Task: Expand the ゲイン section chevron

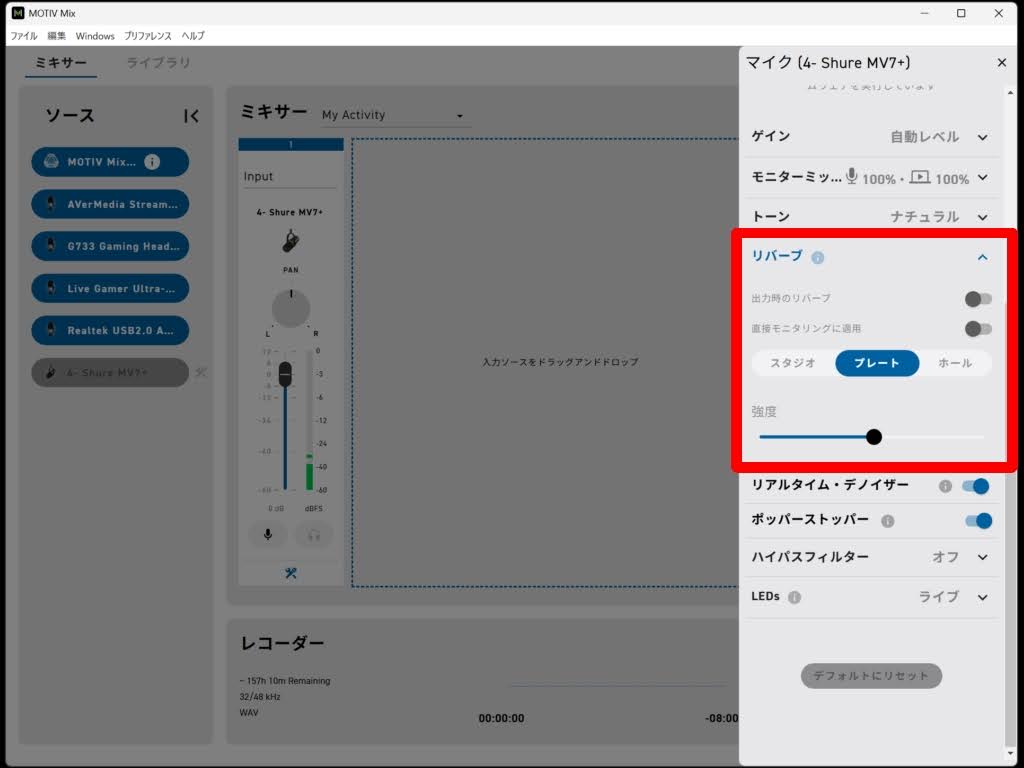Action: (x=982, y=137)
